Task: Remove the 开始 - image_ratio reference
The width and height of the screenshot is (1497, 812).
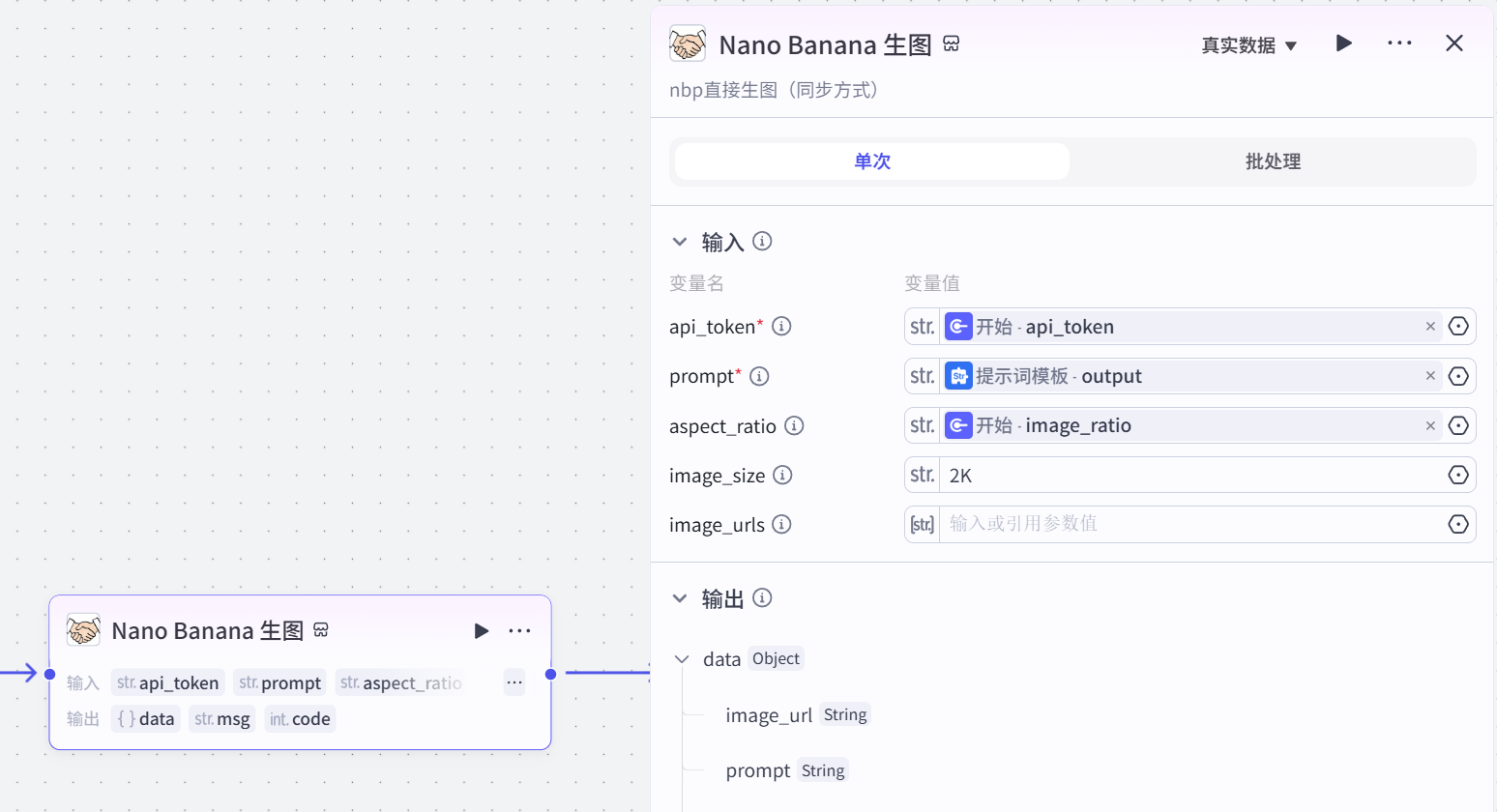Action: click(x=1430, y=425)
